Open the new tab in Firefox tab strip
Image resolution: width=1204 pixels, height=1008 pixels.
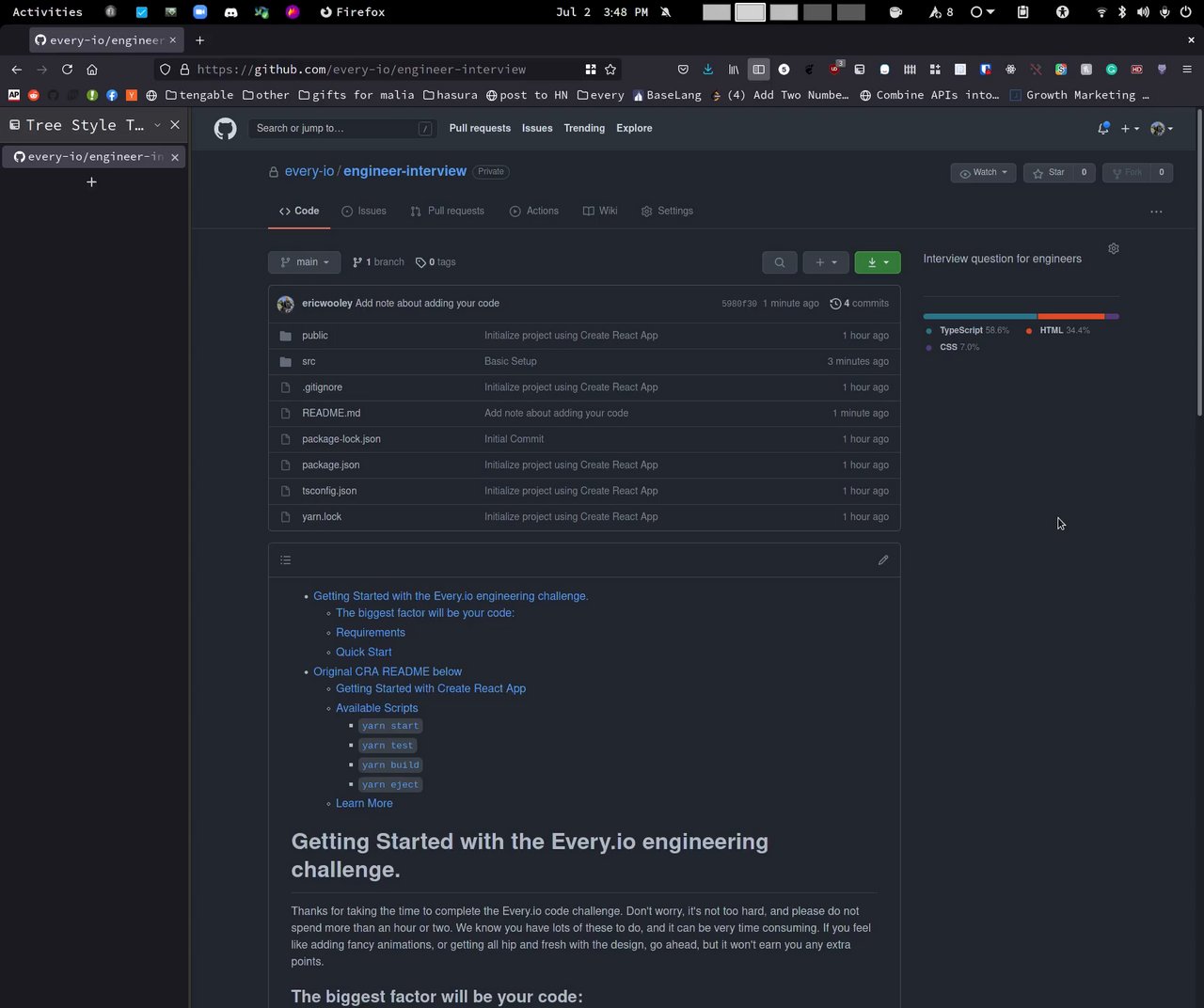click(199, 40)
